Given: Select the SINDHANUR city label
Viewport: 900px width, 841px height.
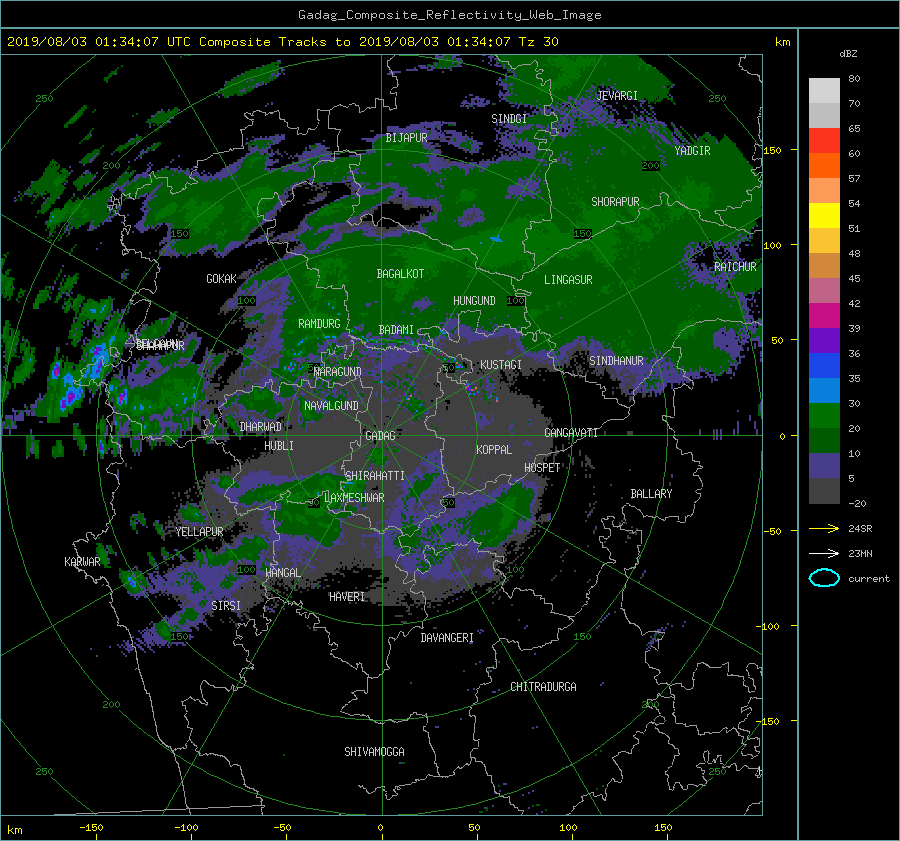Looking at the screenshot, I should 616,361.
